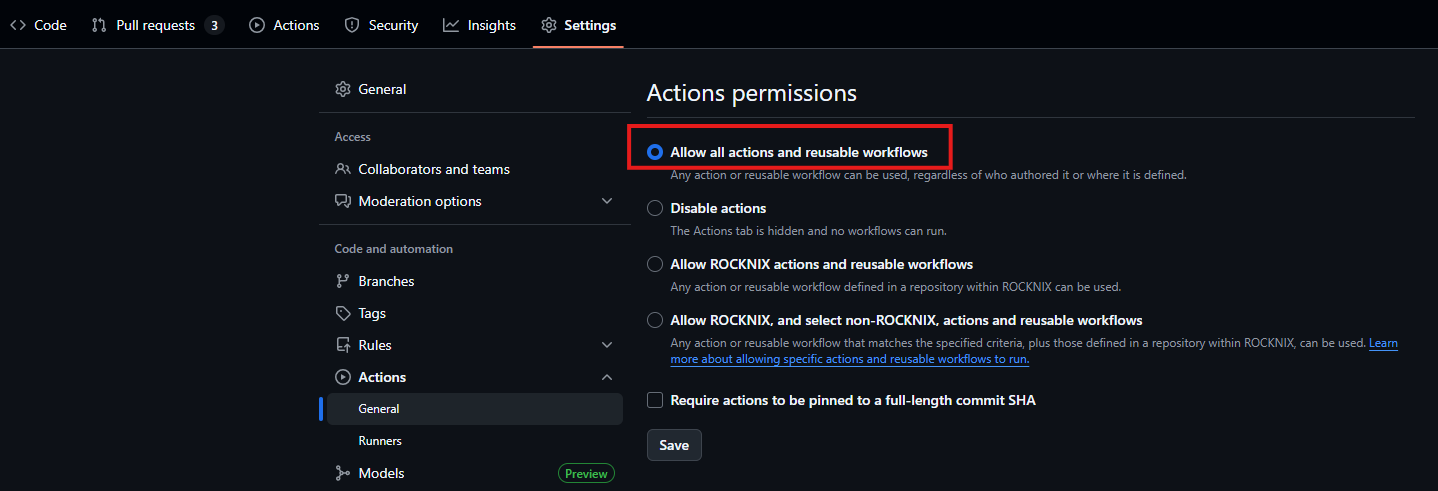Select Disable actions radio button
This screenshot has height=491, width=1438.
tap(655, 208)
